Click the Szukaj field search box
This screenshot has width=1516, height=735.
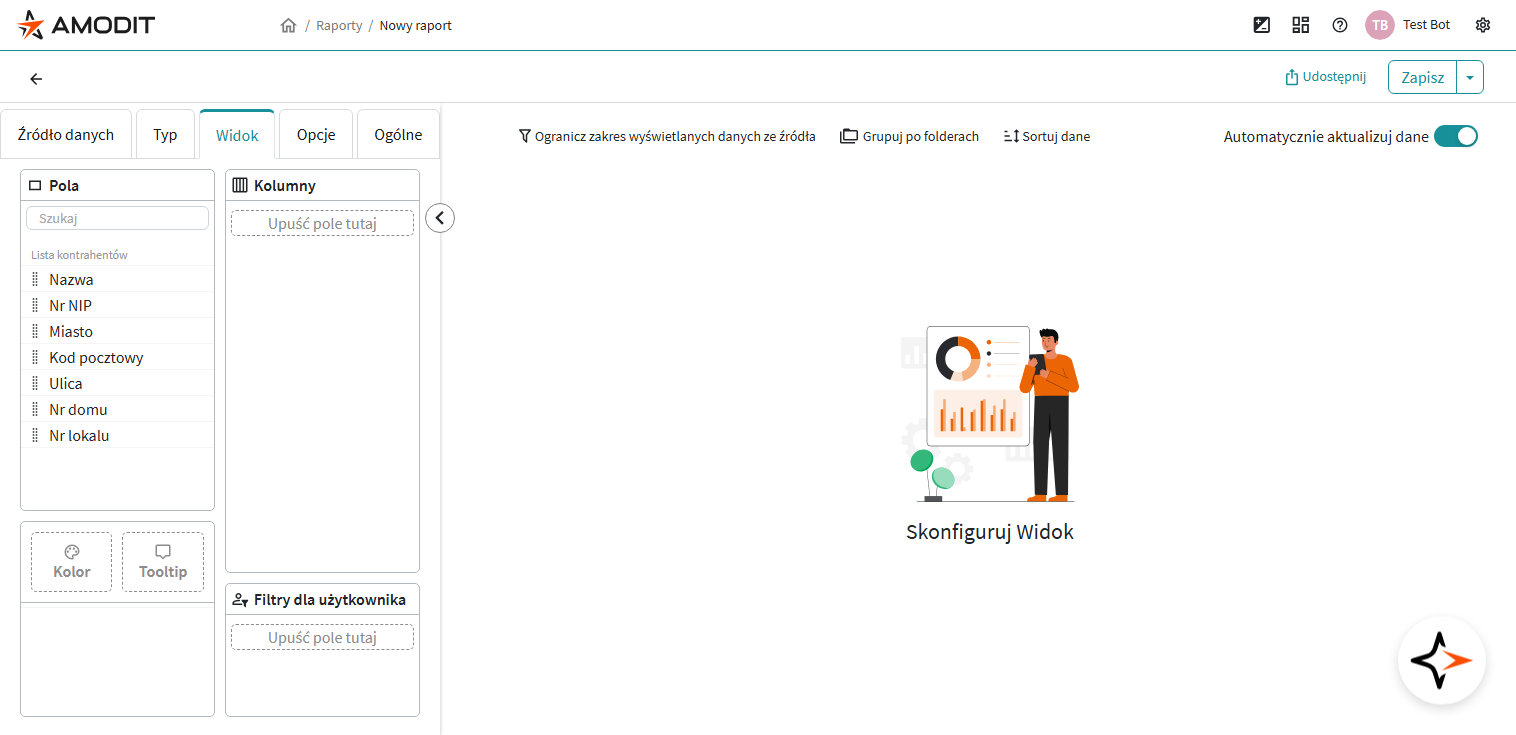pos(118,218)
